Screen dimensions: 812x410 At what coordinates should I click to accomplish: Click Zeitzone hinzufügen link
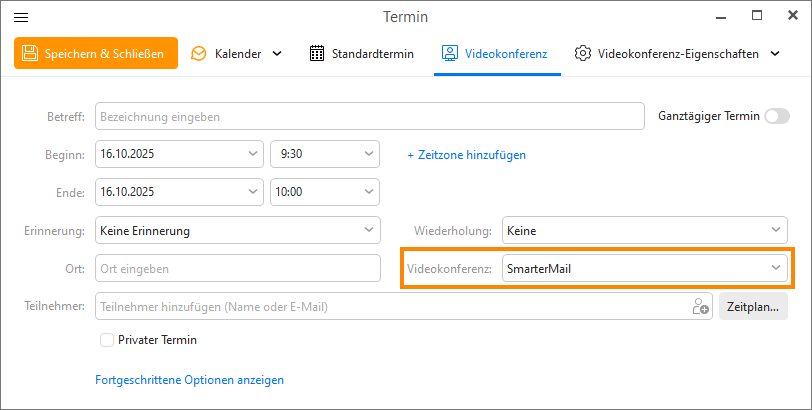coord(466,155)
